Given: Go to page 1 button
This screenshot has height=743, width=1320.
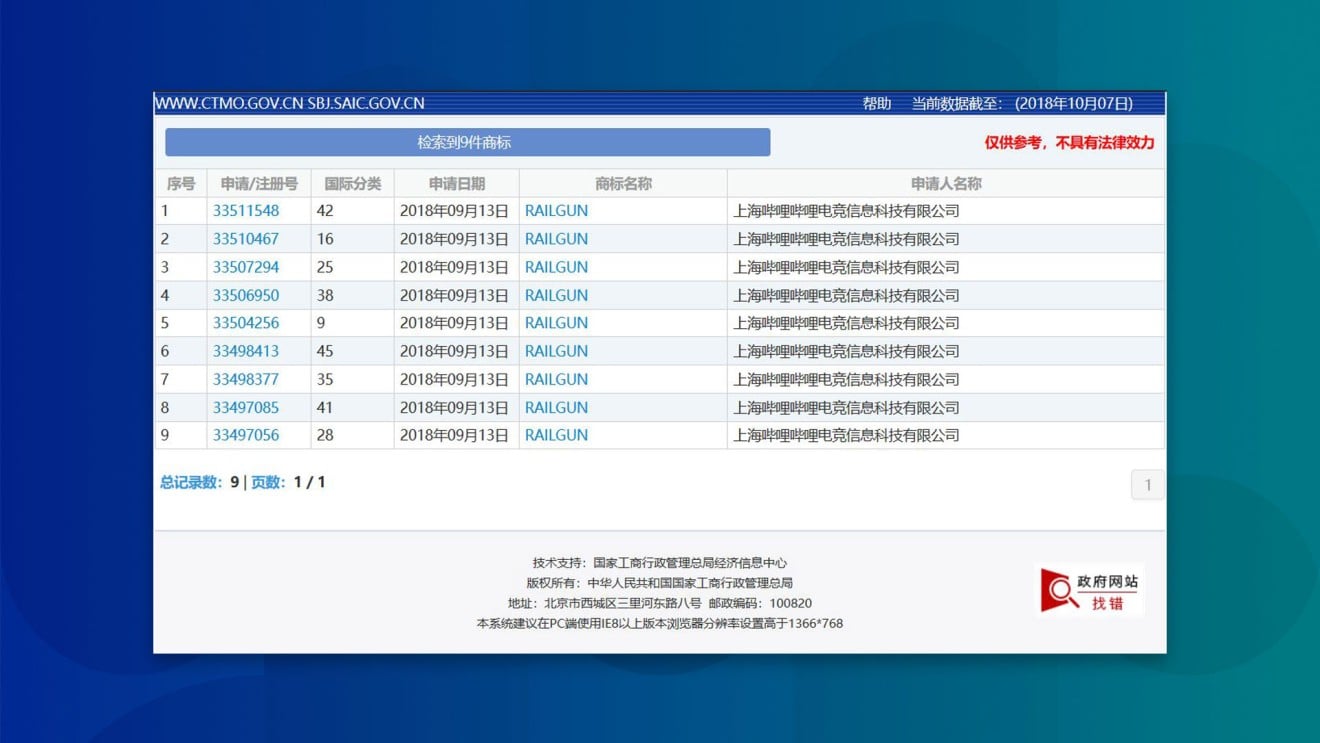Looking at the screenshot, I should (1147, 485).
